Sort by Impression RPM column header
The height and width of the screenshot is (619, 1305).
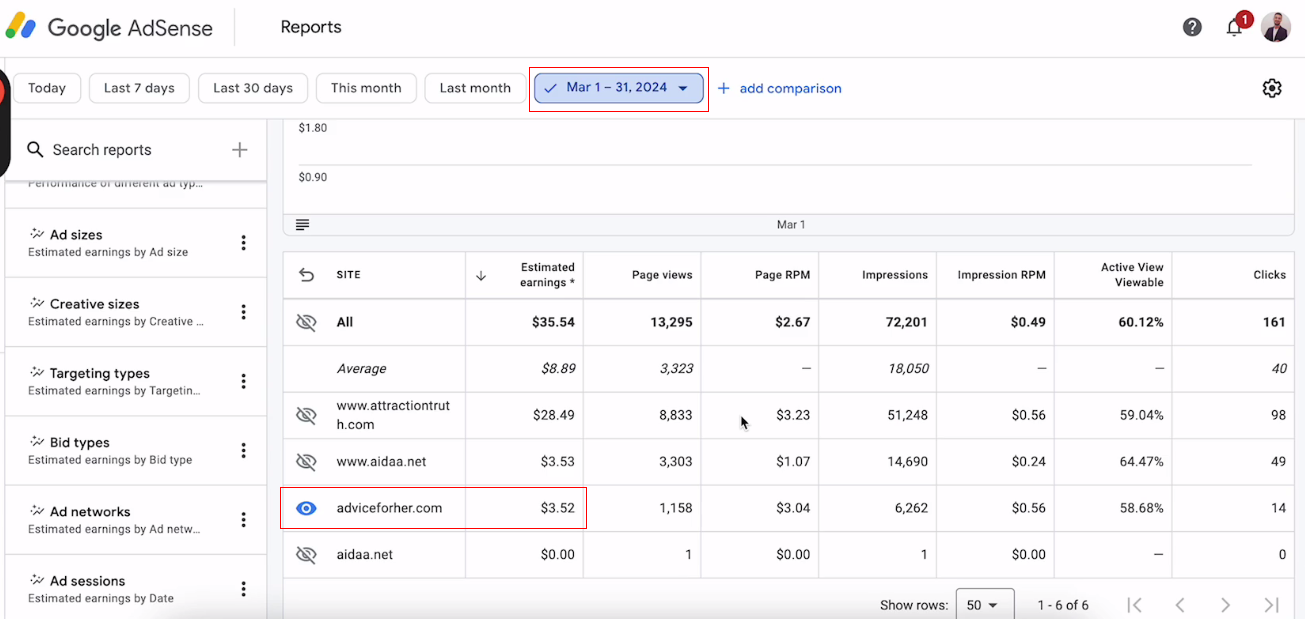pos(1002,275)
